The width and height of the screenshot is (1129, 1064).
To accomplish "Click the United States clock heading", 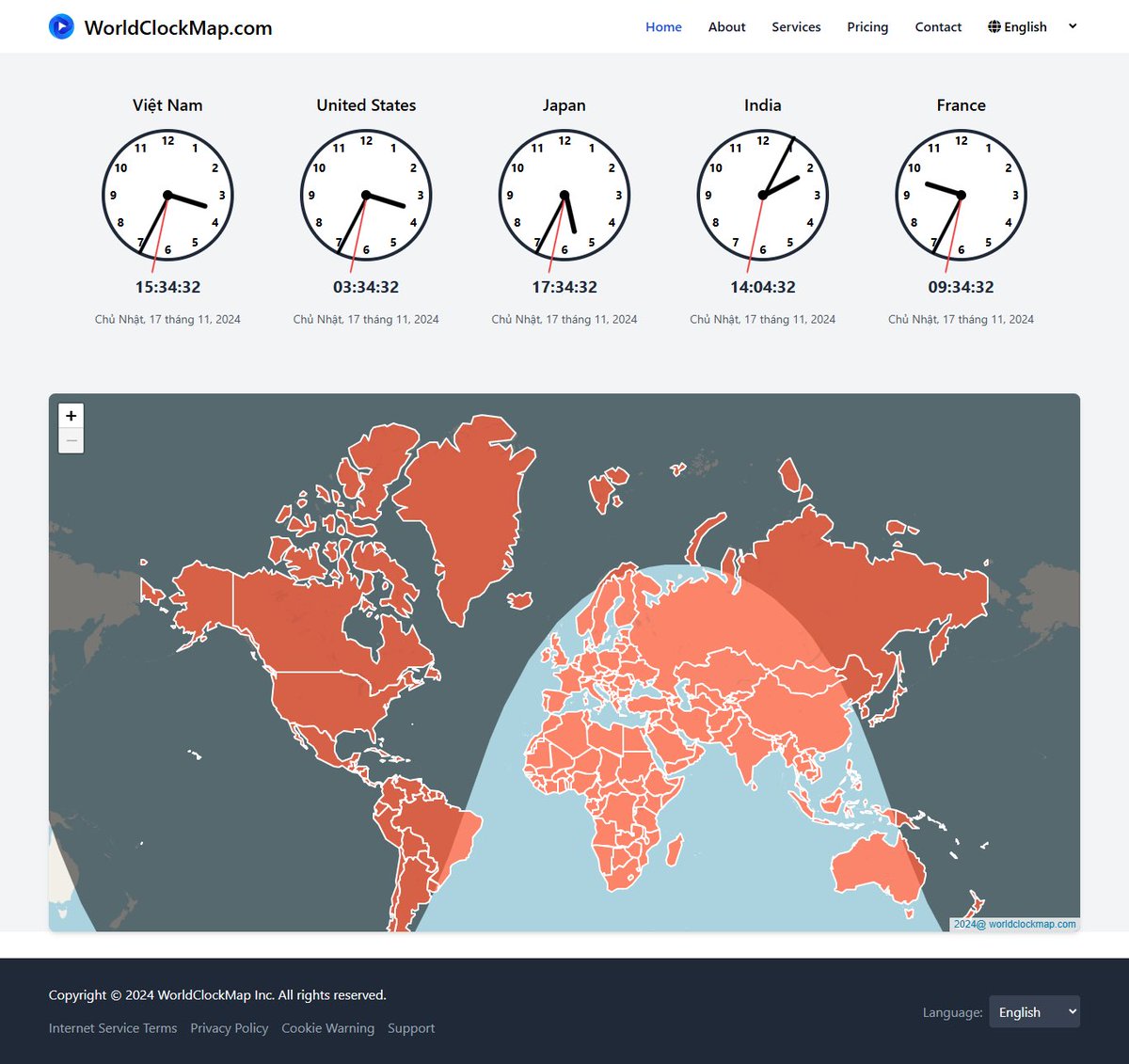I will click(366, 105).
